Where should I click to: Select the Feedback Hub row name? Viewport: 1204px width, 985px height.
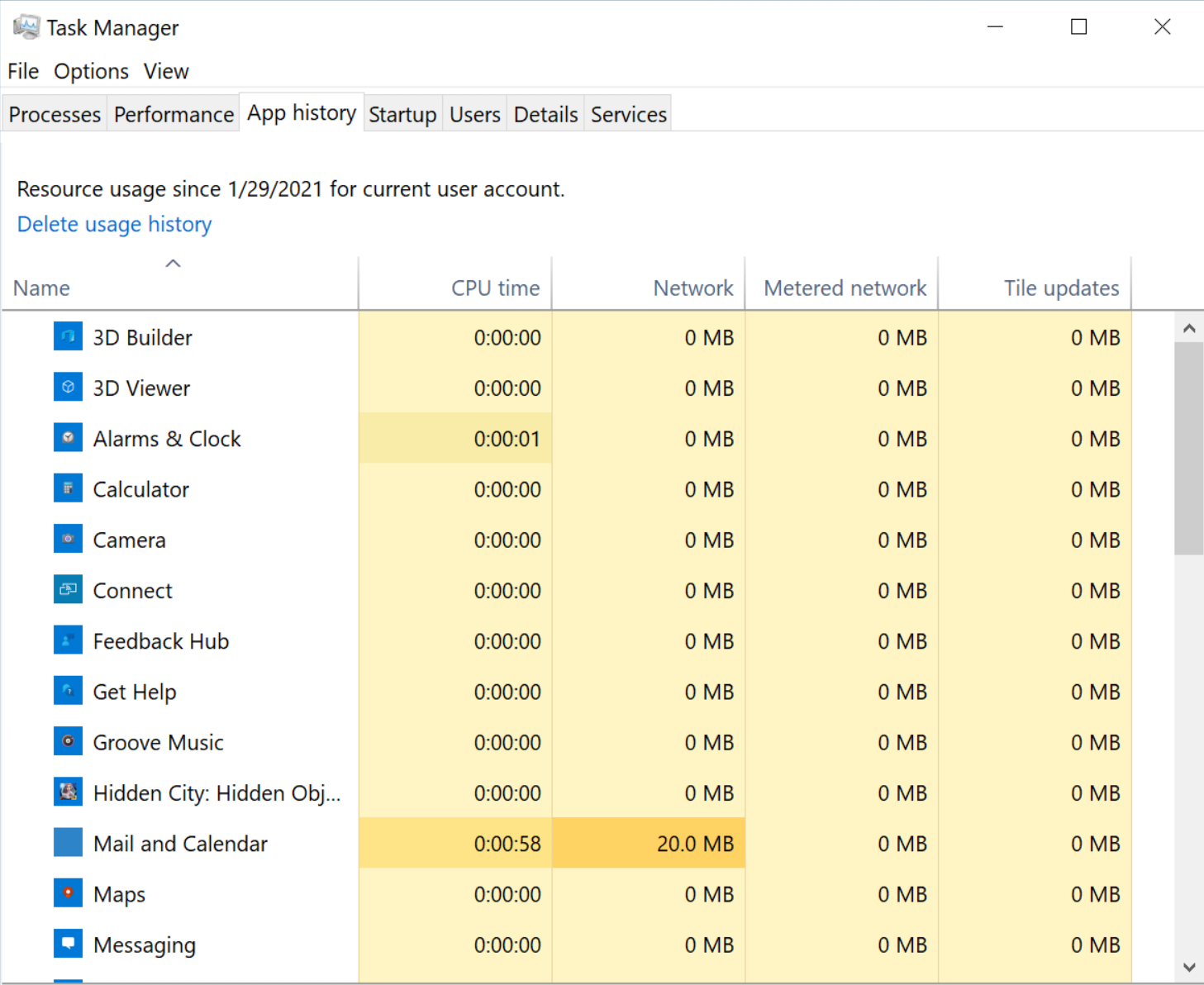tap(161, 640)
